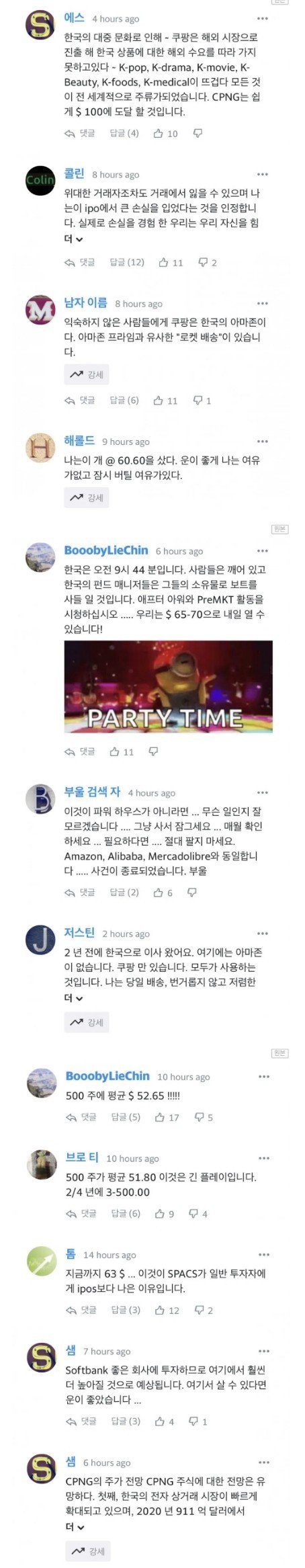The height and width of the screenshot is (1568, 305).
Task: Show 답글 (4) replies on 에스's comment
Action: point(124,134)
